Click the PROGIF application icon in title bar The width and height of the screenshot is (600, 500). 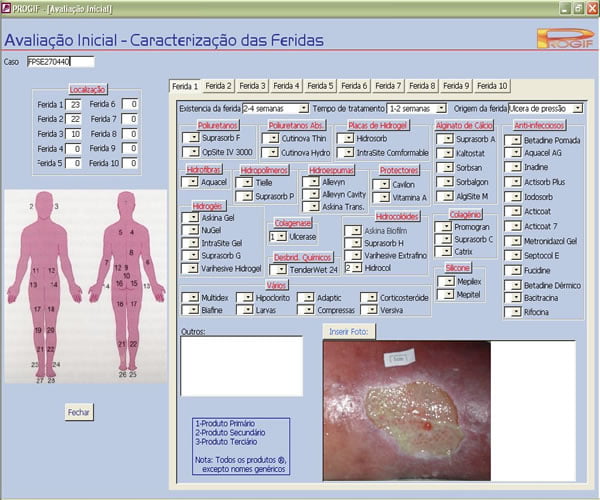7,7
